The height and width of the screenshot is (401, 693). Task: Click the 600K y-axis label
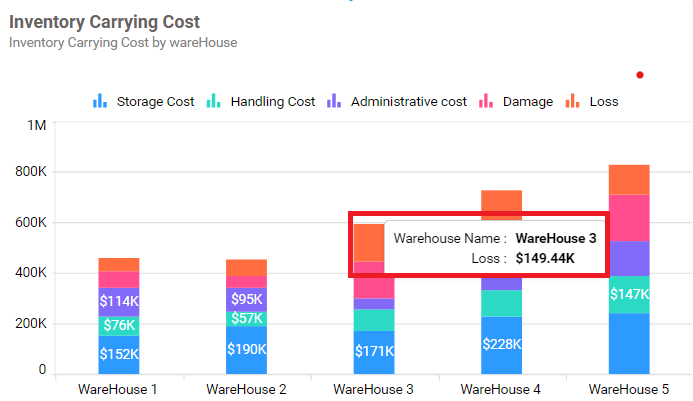click(30, 222)
